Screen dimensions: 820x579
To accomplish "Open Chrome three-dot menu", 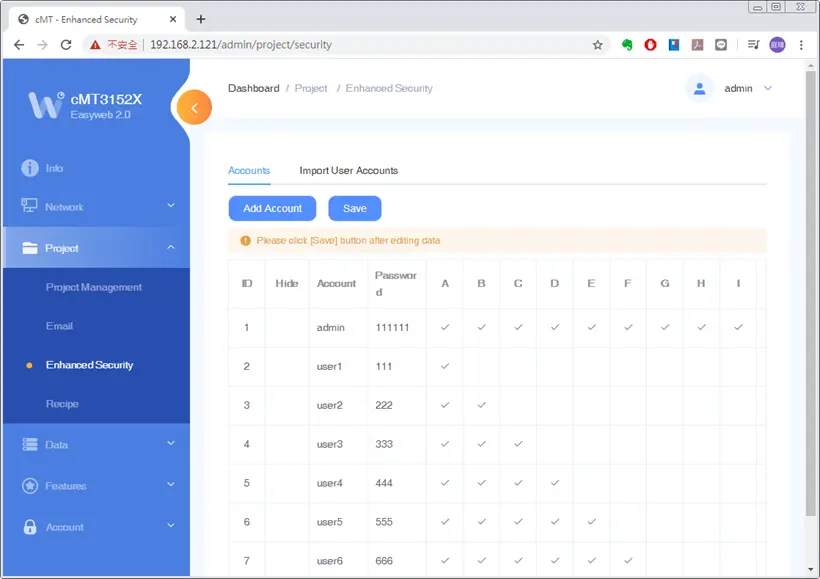I will [x=801, y=45].
